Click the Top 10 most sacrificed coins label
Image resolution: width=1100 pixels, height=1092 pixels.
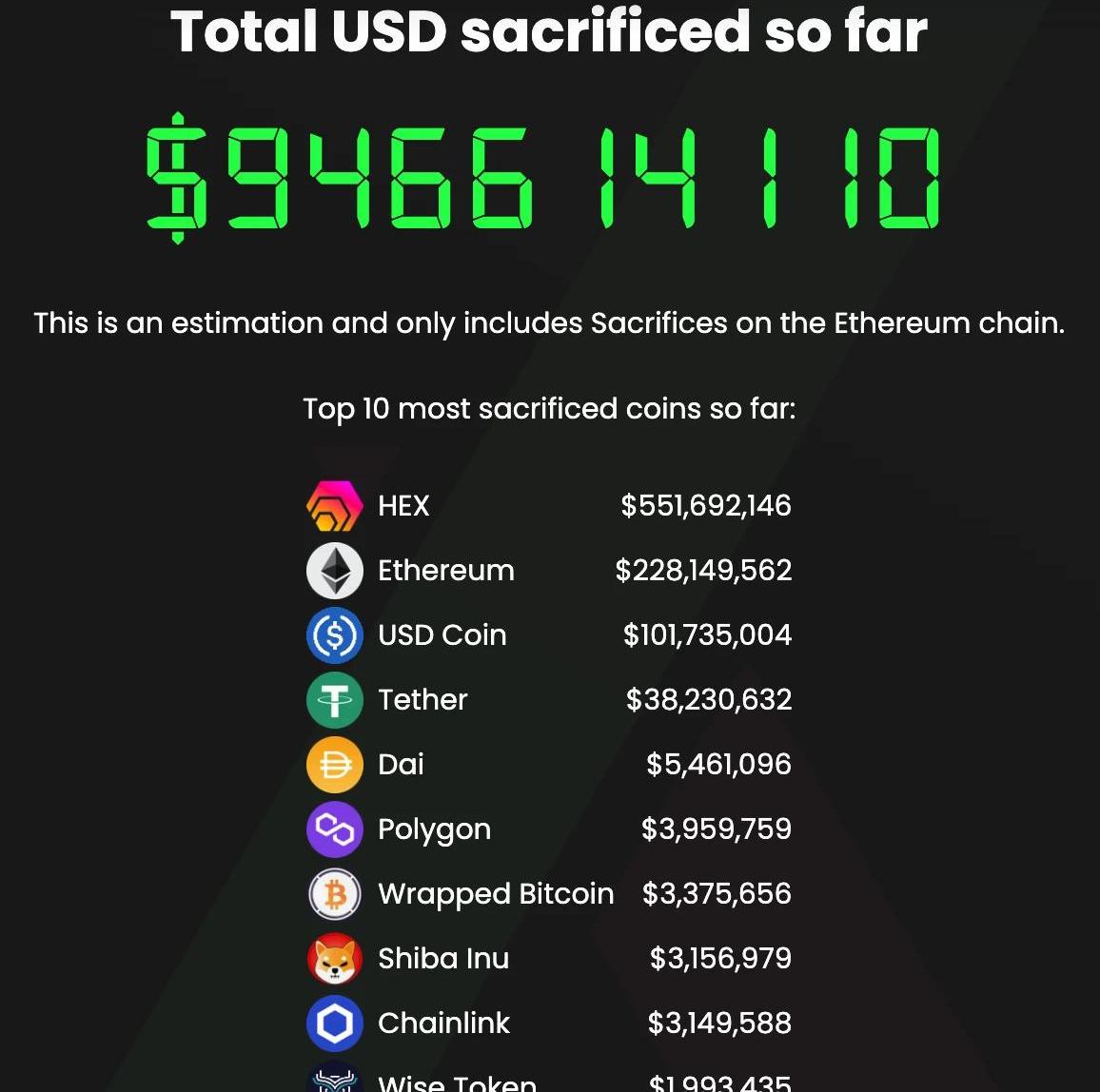pyautogui.click(x=549, y=409)
